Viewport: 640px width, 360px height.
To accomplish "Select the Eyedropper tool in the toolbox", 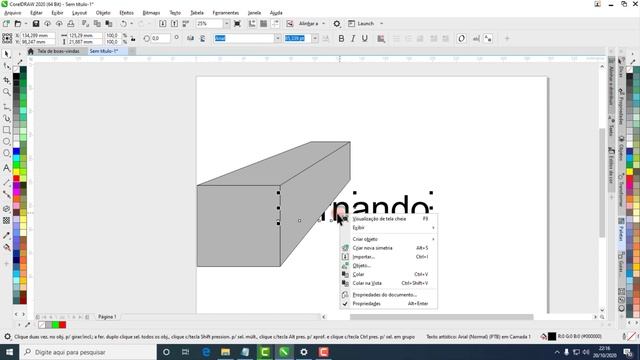I will 7,236.
